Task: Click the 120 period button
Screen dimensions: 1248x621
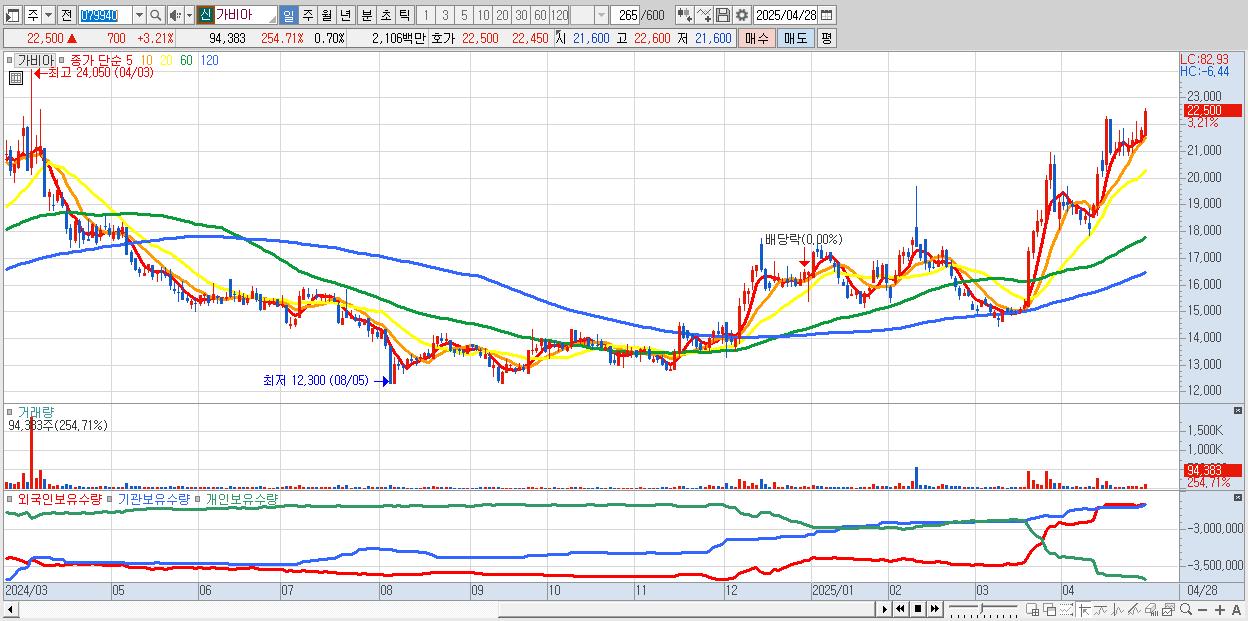Action: click(x=560, y=15)
